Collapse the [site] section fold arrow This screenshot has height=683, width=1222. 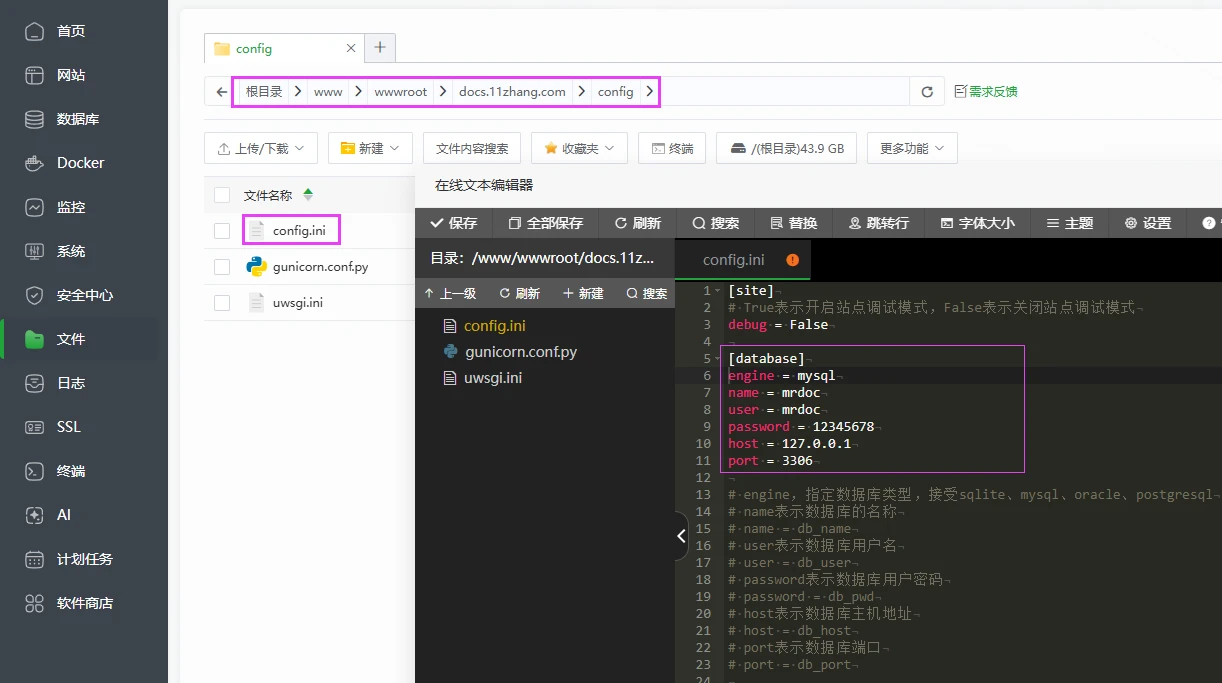718,291
